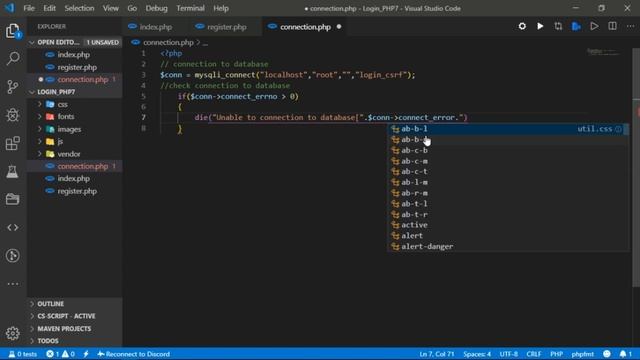Click the gear icon in editor toolbar
Screen dimensions: 640x360
pyautogui.click(x=522, y=27)
